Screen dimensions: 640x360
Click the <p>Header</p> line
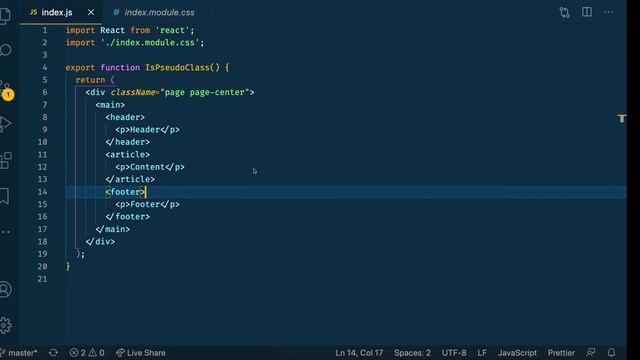[147, 130]
